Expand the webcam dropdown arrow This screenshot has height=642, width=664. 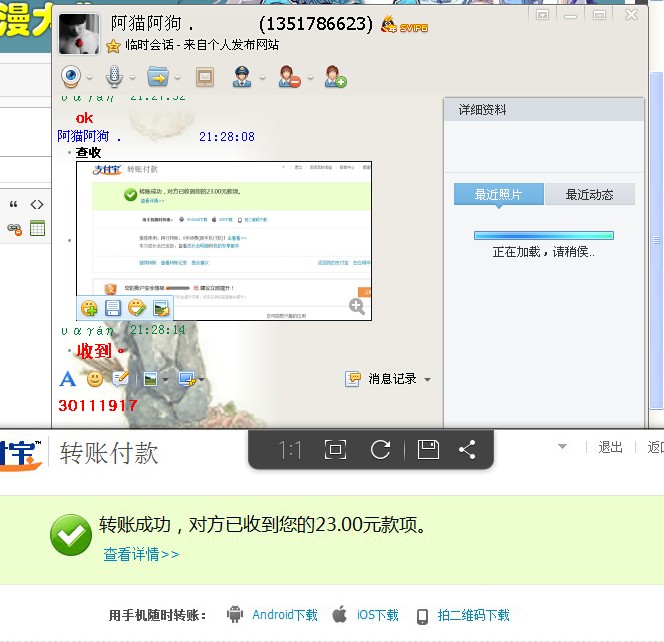pyautogui.click(x=89, y=78)
